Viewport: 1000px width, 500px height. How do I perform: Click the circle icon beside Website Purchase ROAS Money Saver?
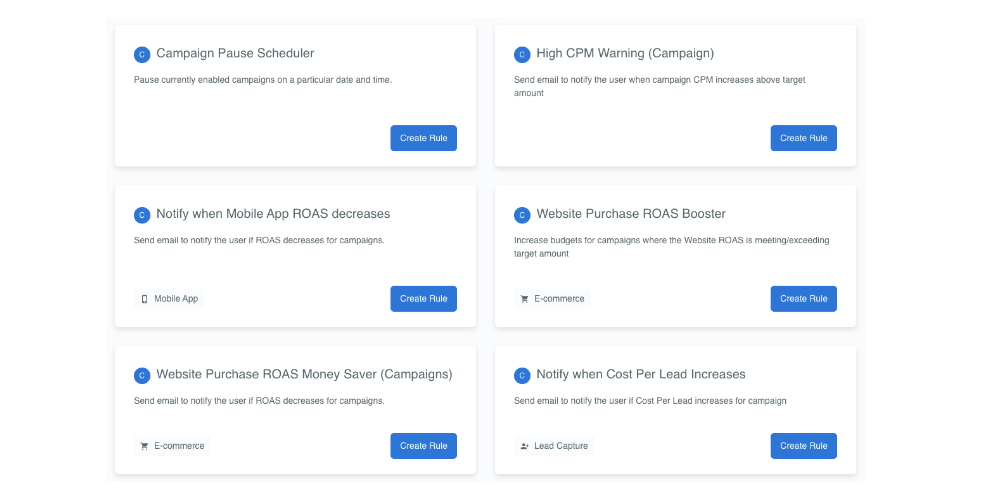pyautogui.click(x=142, y=376)
